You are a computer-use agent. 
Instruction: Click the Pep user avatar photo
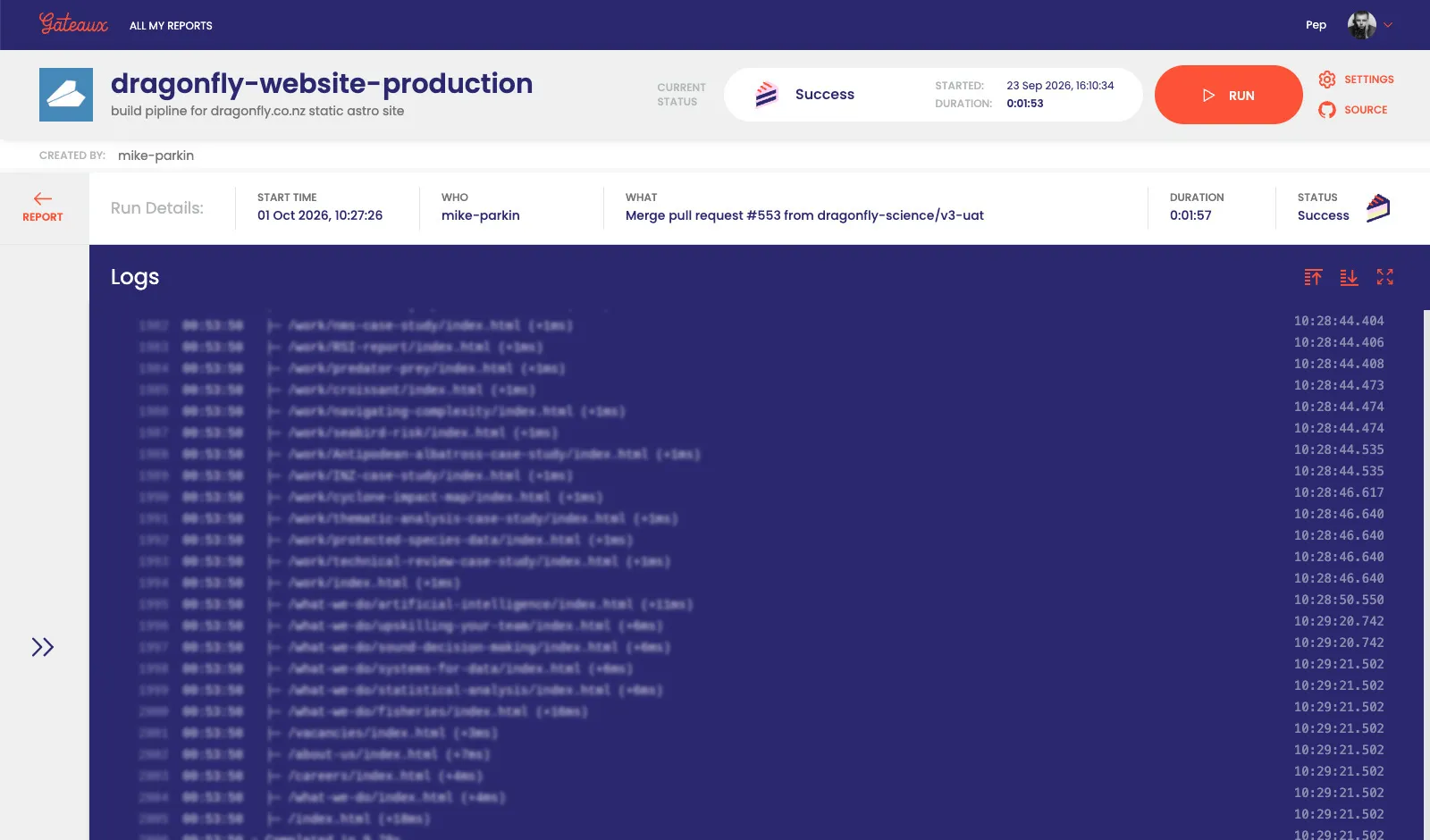pos(1362,25)
